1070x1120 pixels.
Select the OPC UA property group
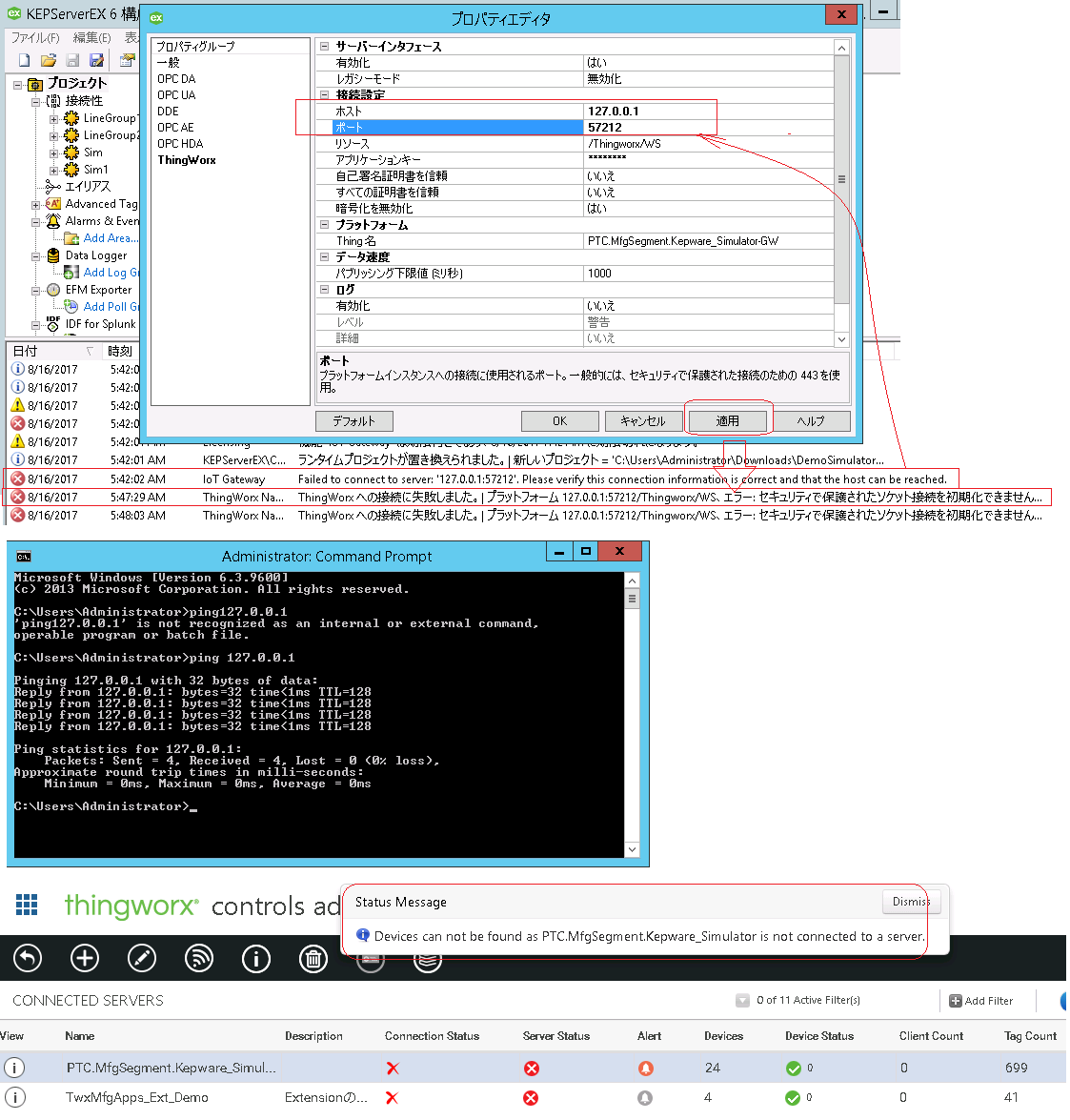pyautogui.click(x=176, y=95)
